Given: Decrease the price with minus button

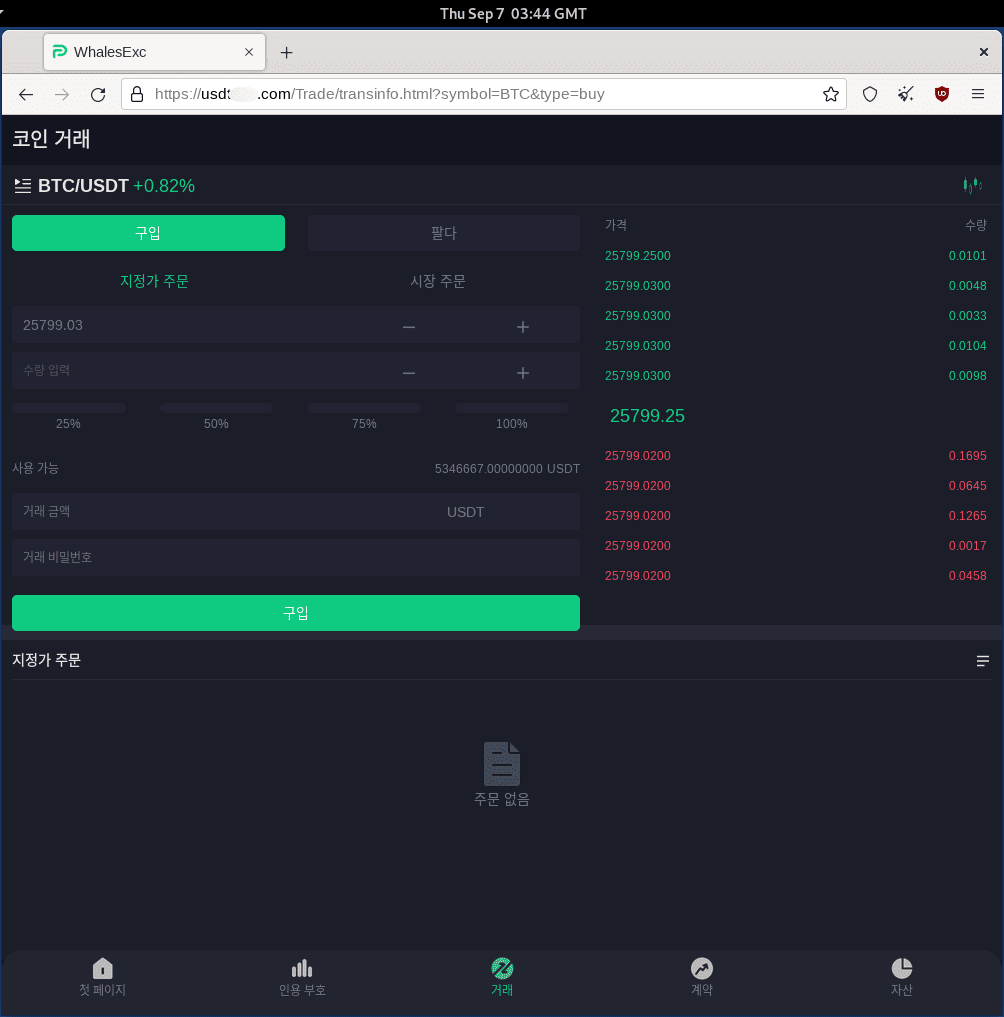Looking at the screenshot, I should 409,327.
